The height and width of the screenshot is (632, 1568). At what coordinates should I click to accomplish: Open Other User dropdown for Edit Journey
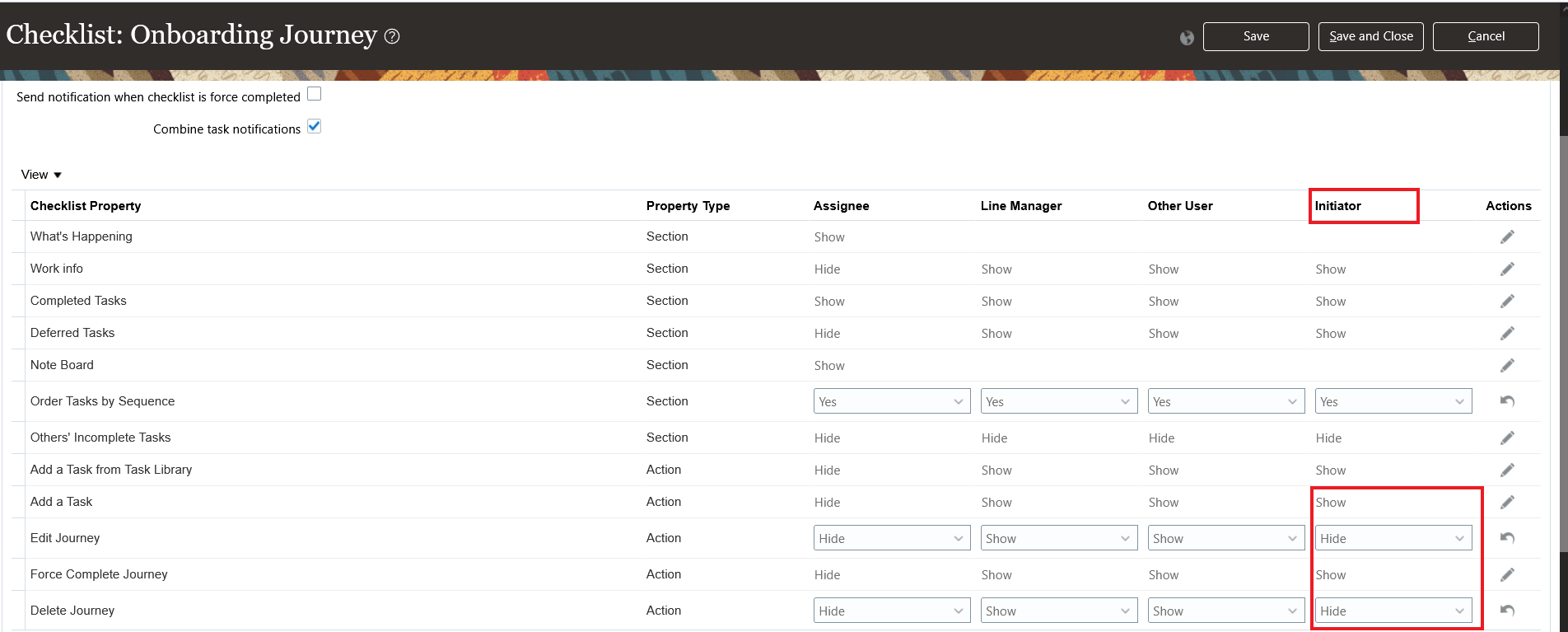tap(1226, 538)
